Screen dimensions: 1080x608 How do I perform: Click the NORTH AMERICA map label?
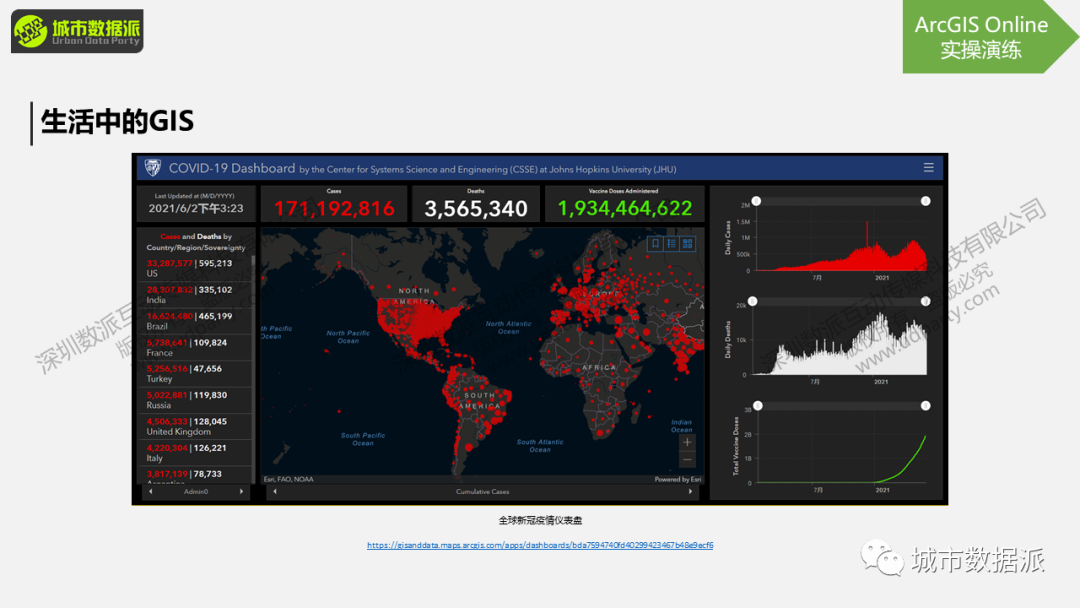(x=415, y=296)
